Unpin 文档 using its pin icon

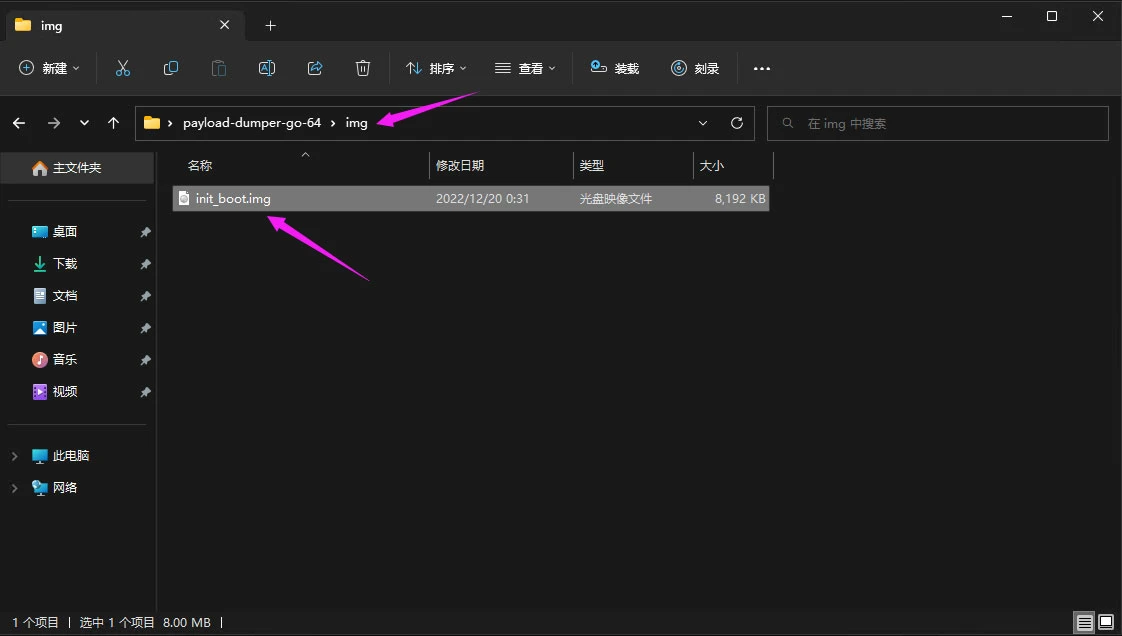pyautogui.click(x=145, y=296)
